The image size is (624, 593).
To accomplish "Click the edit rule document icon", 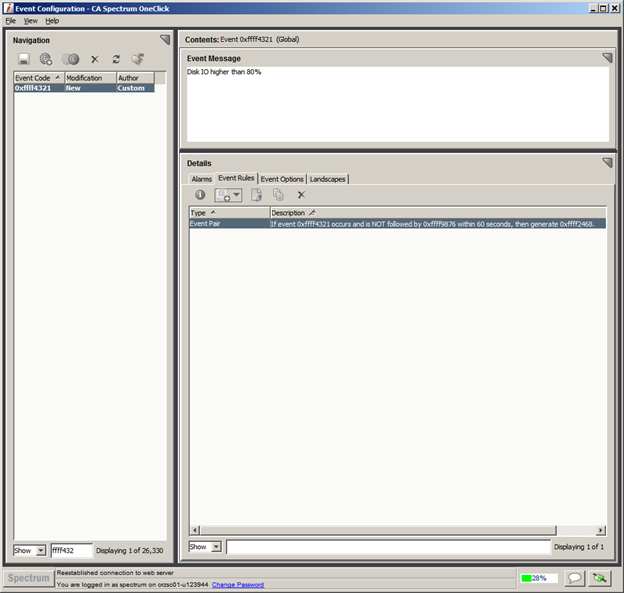I will [256, 195].
